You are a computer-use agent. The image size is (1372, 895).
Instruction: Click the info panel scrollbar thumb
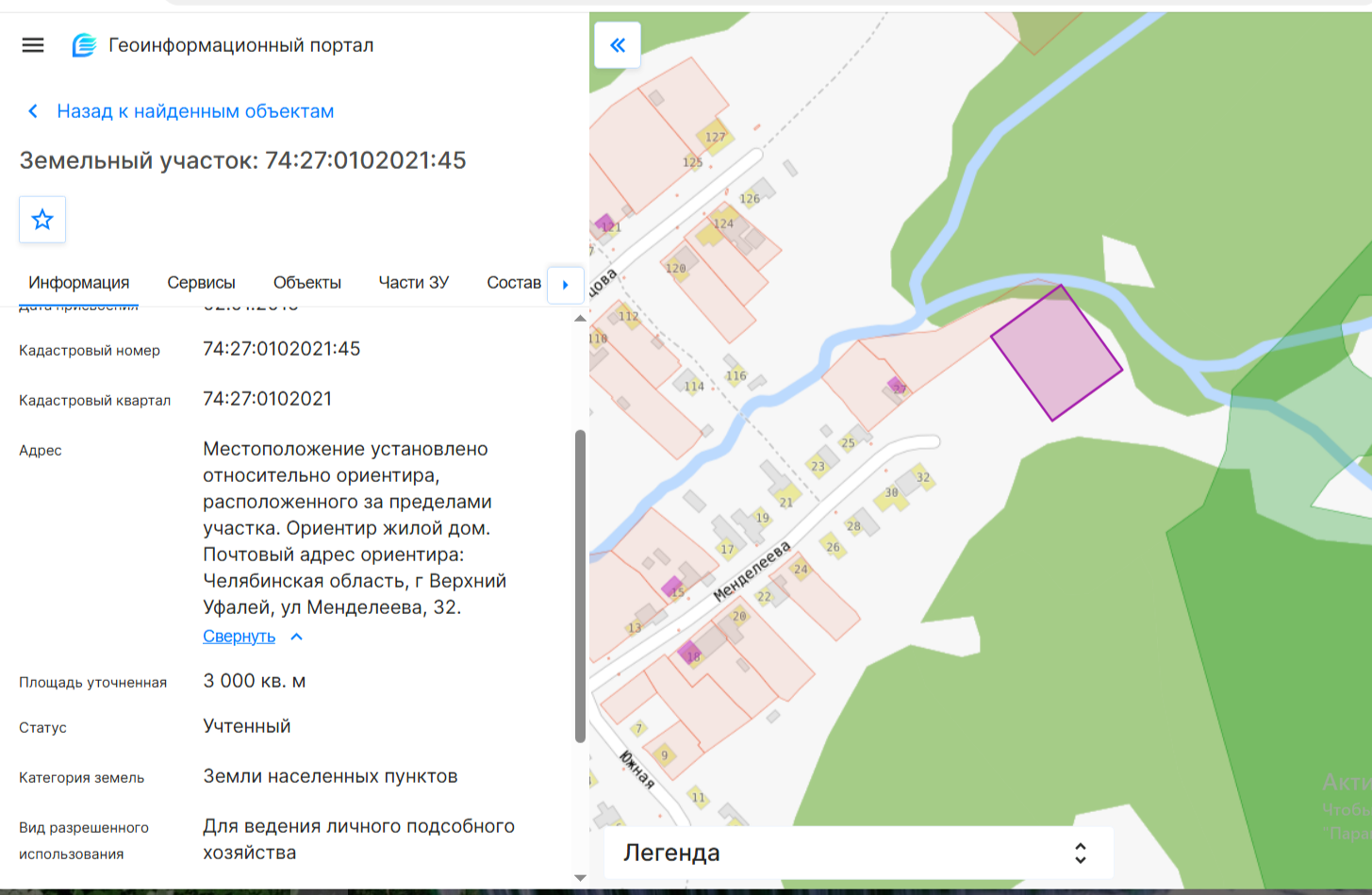tap(581, 586)
